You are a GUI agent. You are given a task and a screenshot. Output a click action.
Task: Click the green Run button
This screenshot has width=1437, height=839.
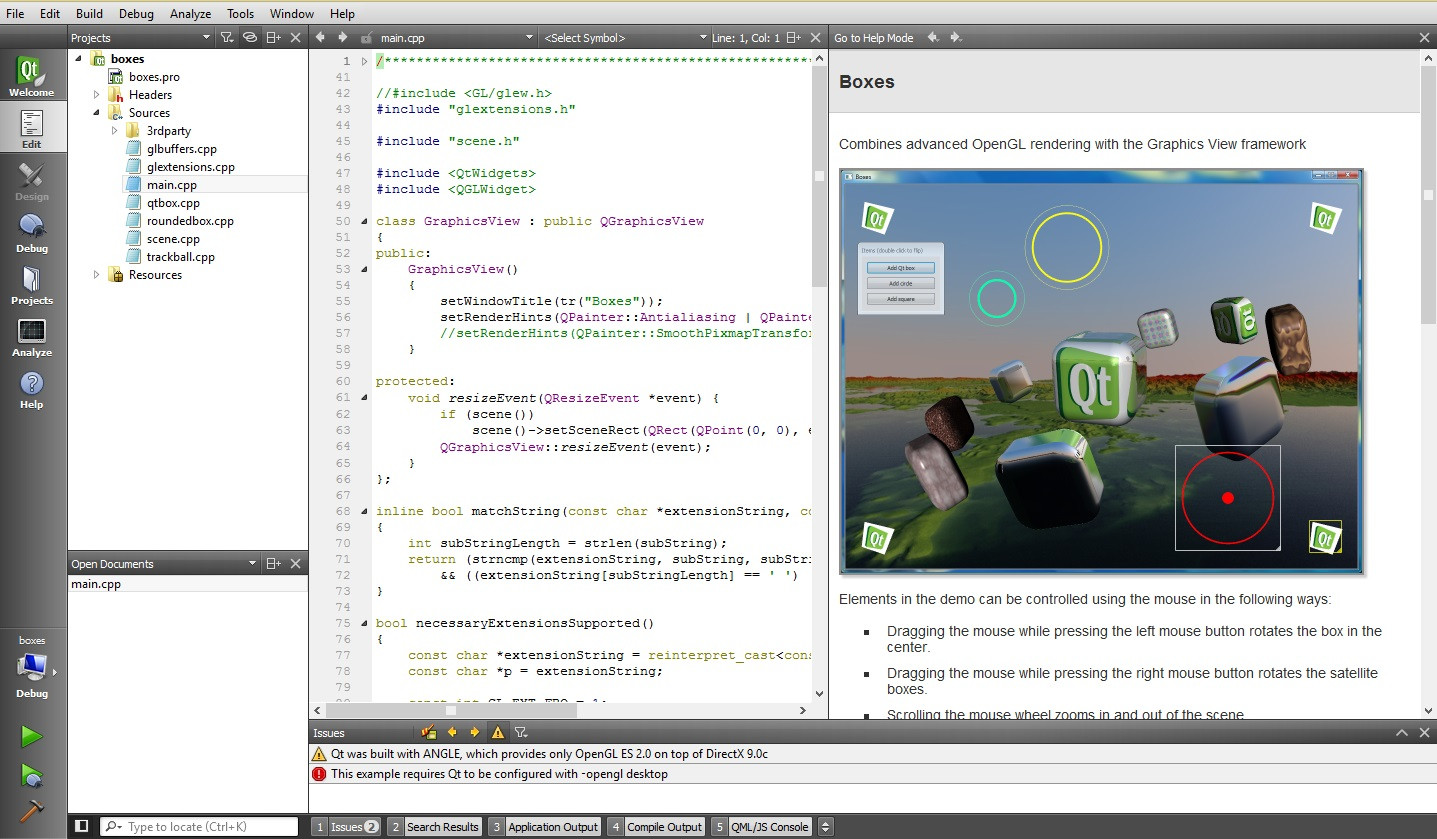point(32,737)
